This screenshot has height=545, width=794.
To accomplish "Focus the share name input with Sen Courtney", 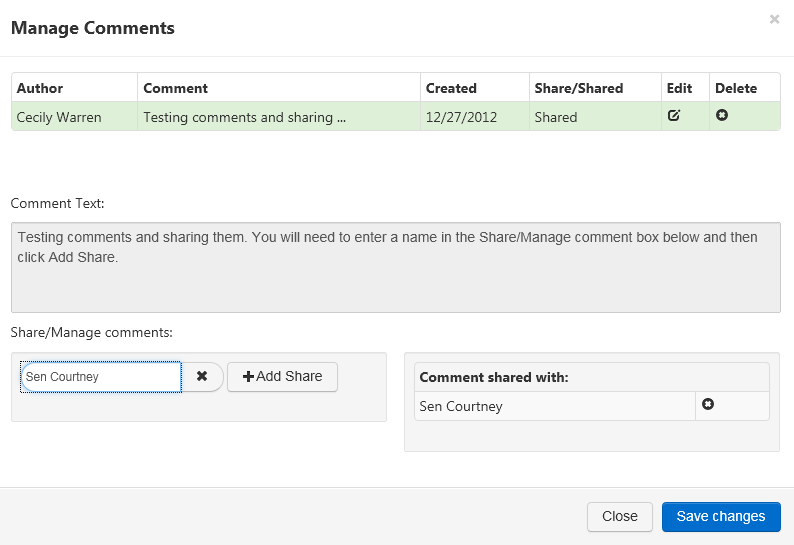I will pos(101,376).
